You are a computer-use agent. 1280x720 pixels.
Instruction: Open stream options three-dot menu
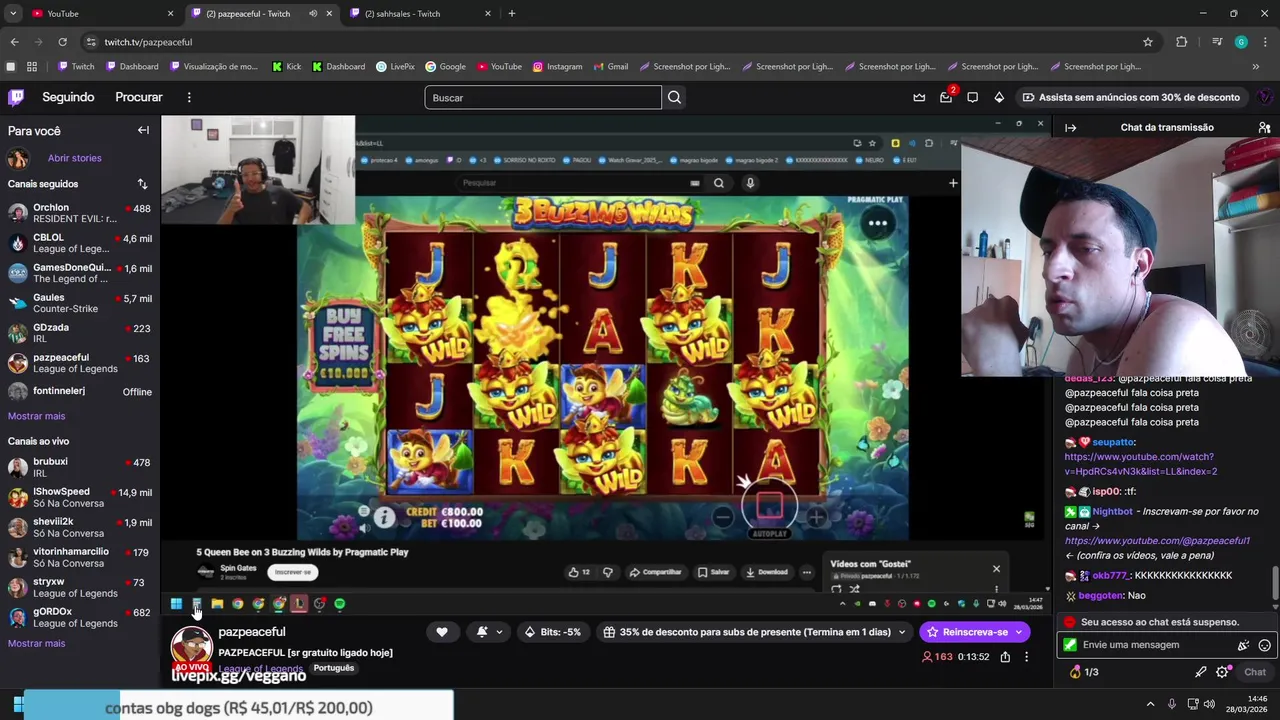point(1026,657)
